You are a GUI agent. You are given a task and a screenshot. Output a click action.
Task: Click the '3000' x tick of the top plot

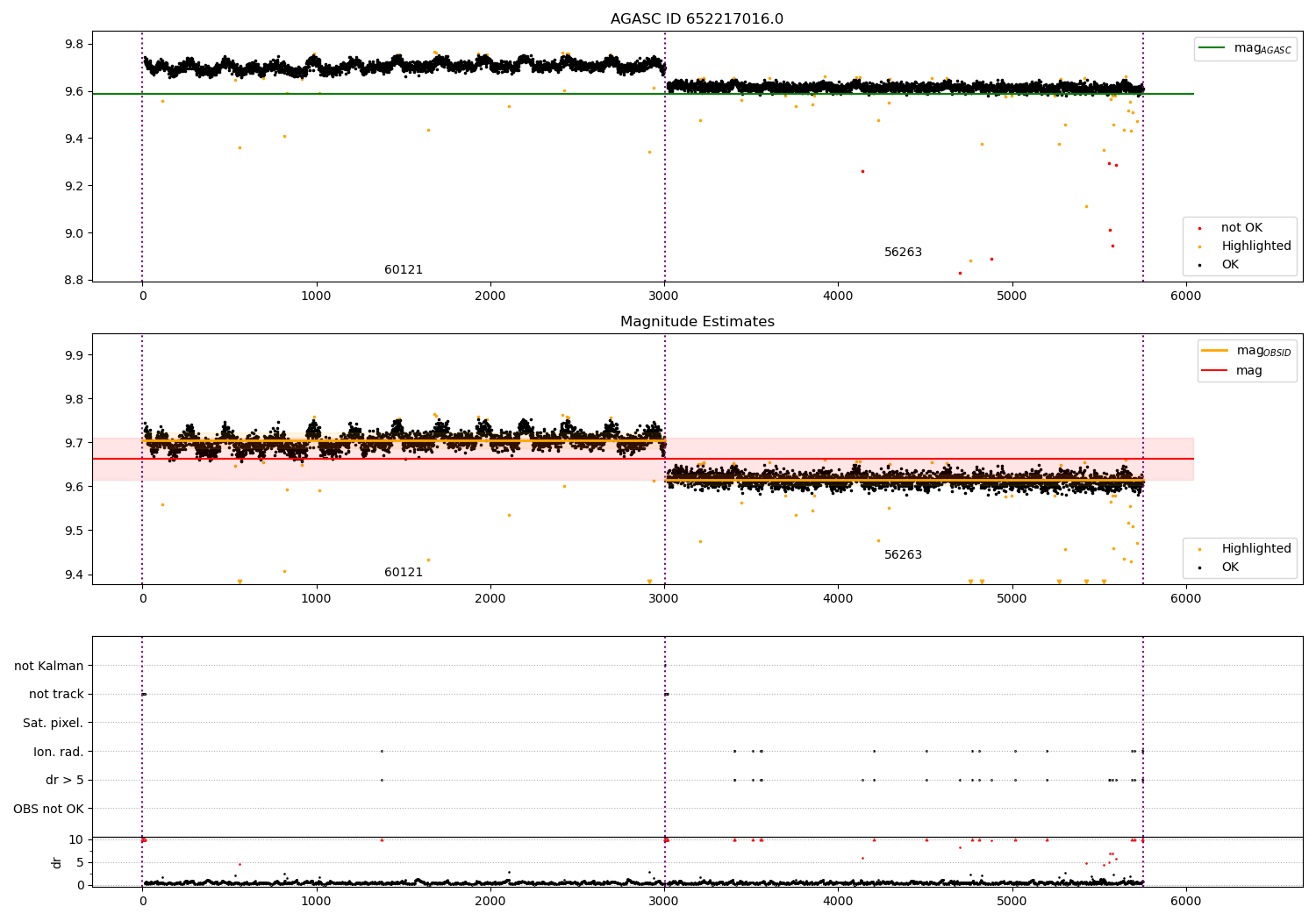664,296
